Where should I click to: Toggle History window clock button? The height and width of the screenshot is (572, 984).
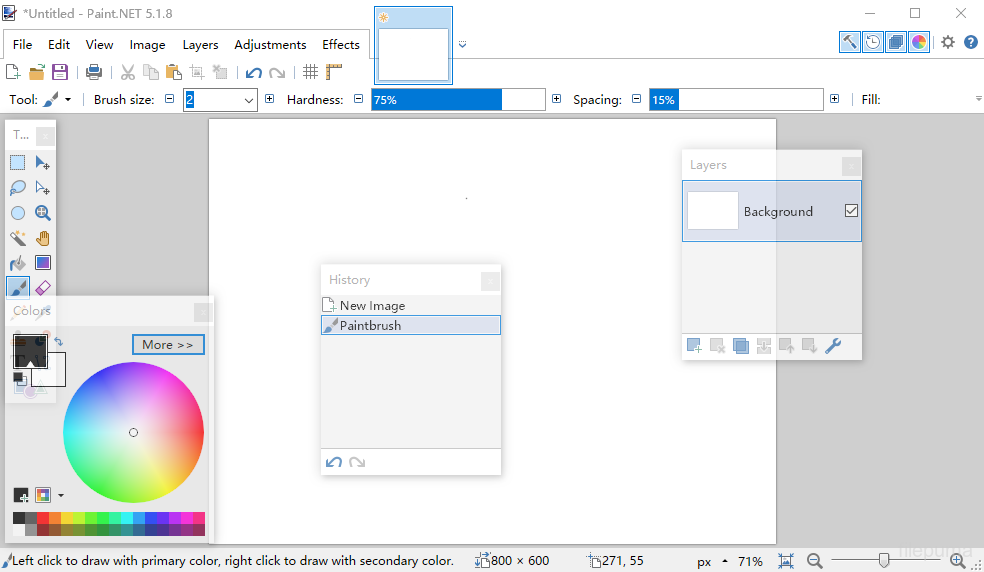pyautogui.click(x=873, y=42)
